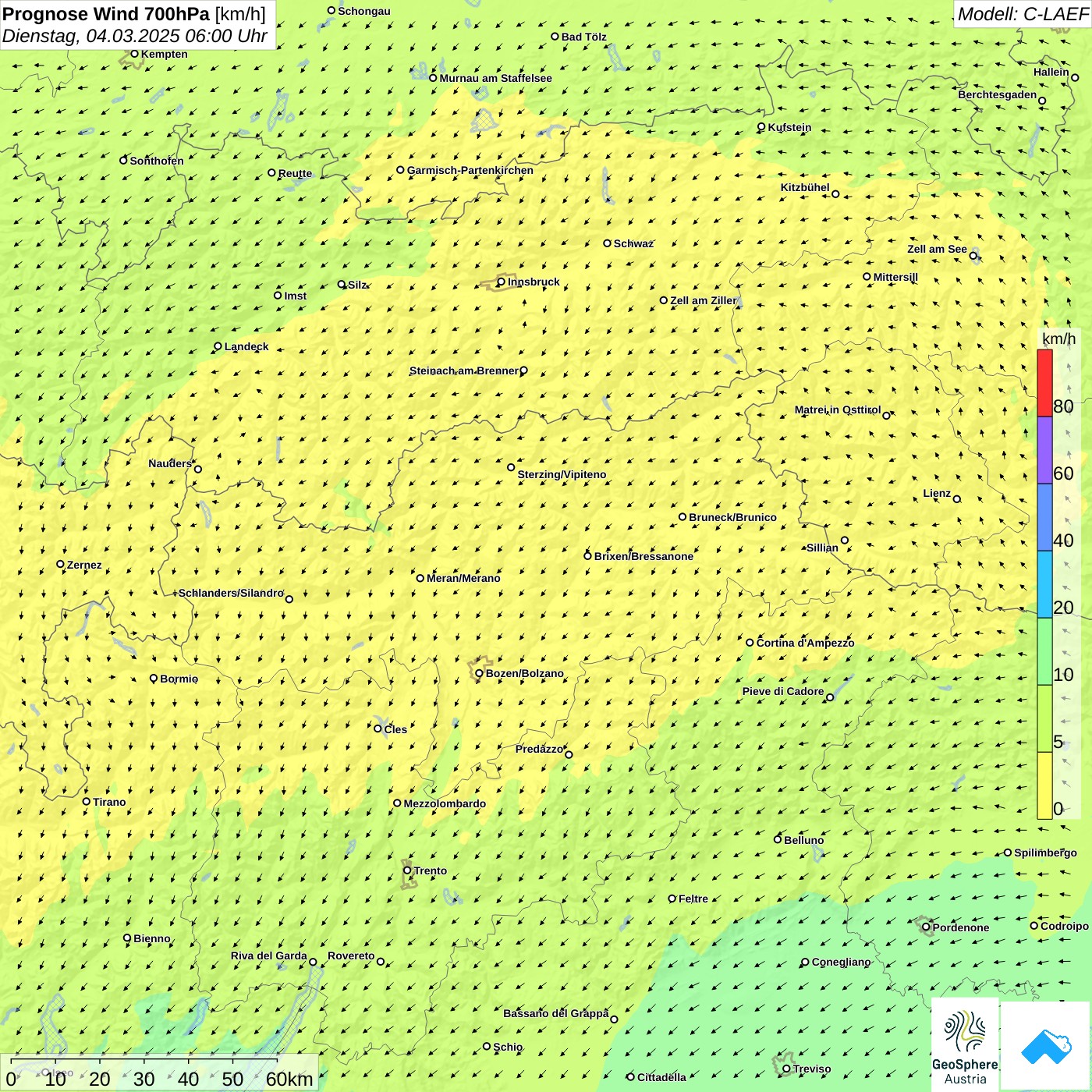This screenshot has width=1092, height=1092.
Task: Click the blue 40 km/h legend segment
Action: [x=1044, y=517]
